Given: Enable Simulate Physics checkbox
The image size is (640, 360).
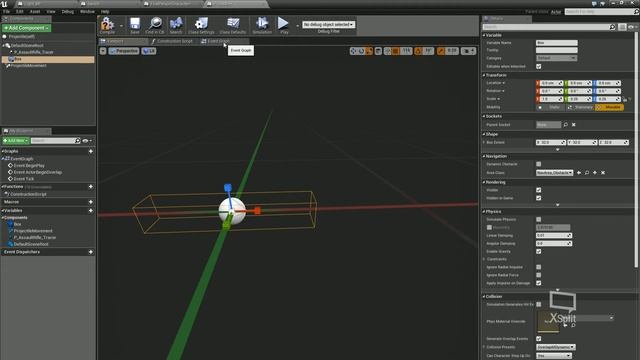Looking at the screenshot, I should (x=538, y=220).
